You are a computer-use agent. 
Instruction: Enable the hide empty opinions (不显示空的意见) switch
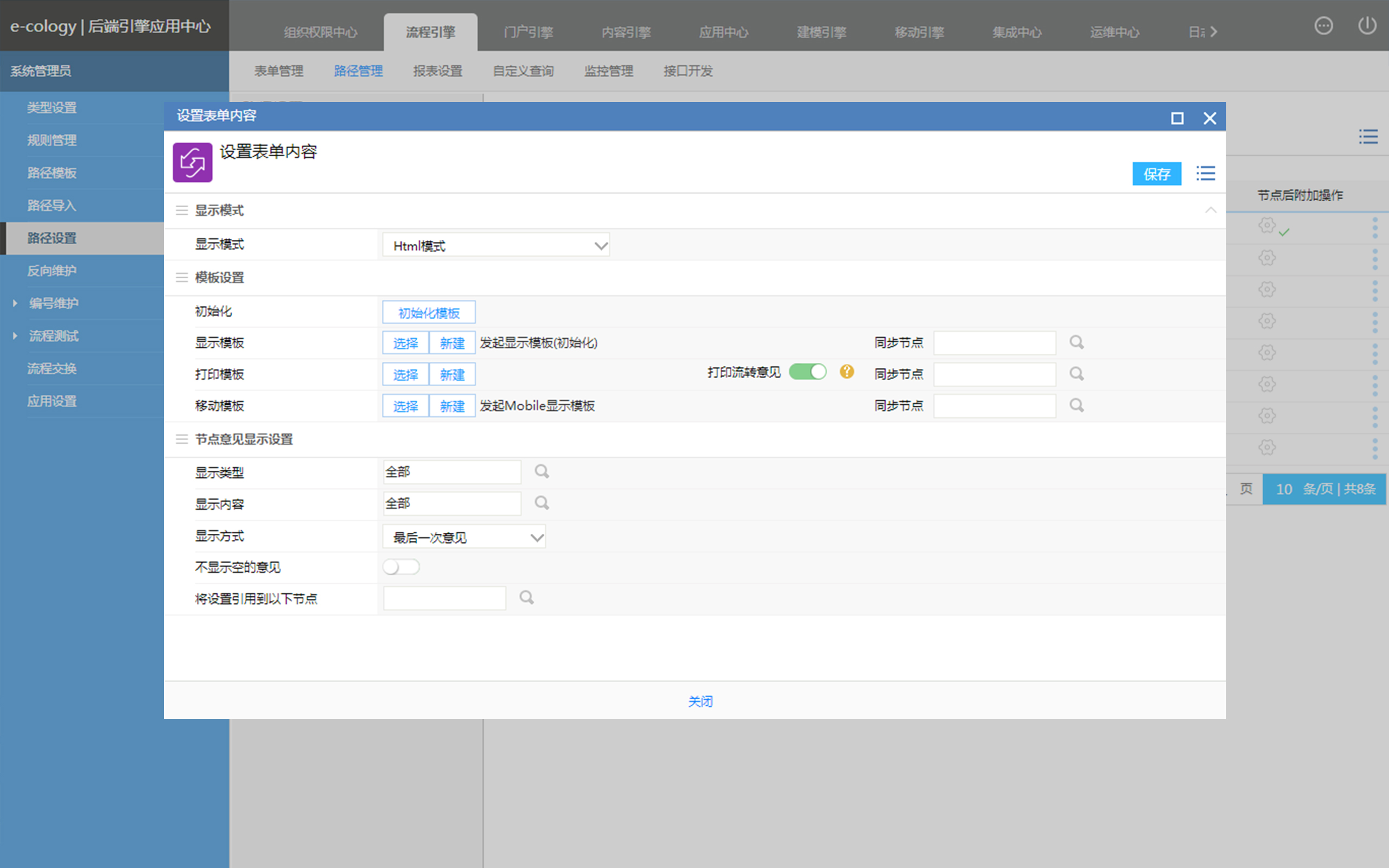point(401,567)
